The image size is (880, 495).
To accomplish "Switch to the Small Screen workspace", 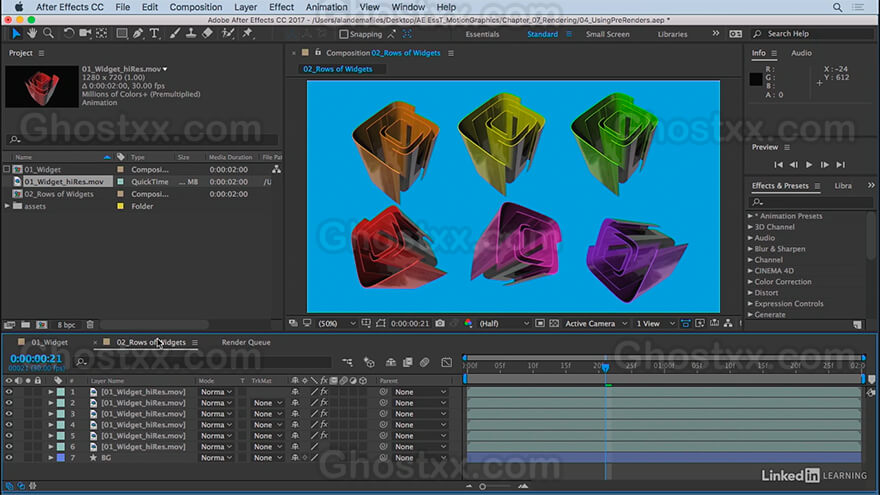I will (x=607, y=34).
